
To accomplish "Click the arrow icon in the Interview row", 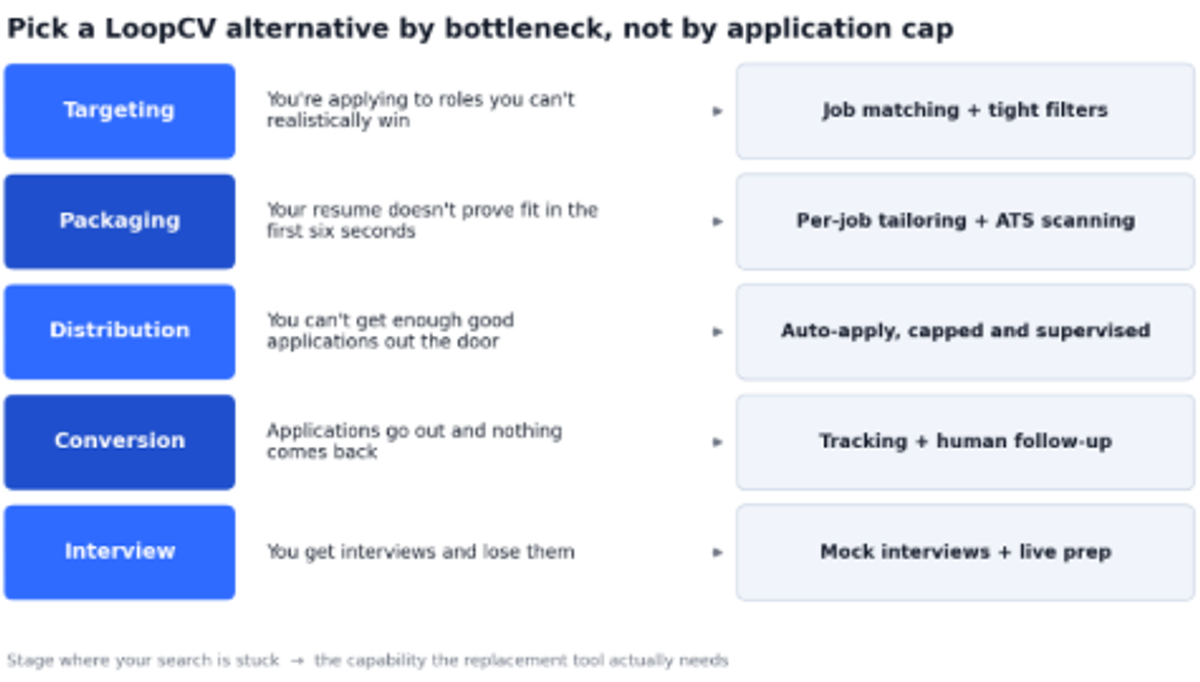I will (x=717, y=552).
